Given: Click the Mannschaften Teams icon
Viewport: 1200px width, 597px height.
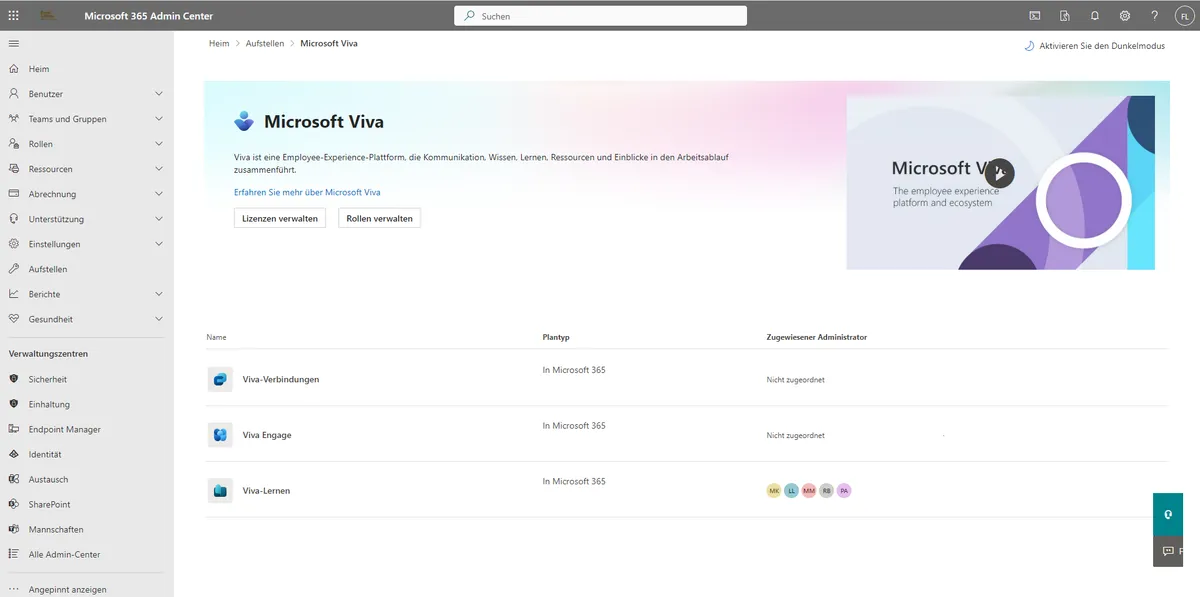Looking at the screenshot, I should click(x=14, y=529).
